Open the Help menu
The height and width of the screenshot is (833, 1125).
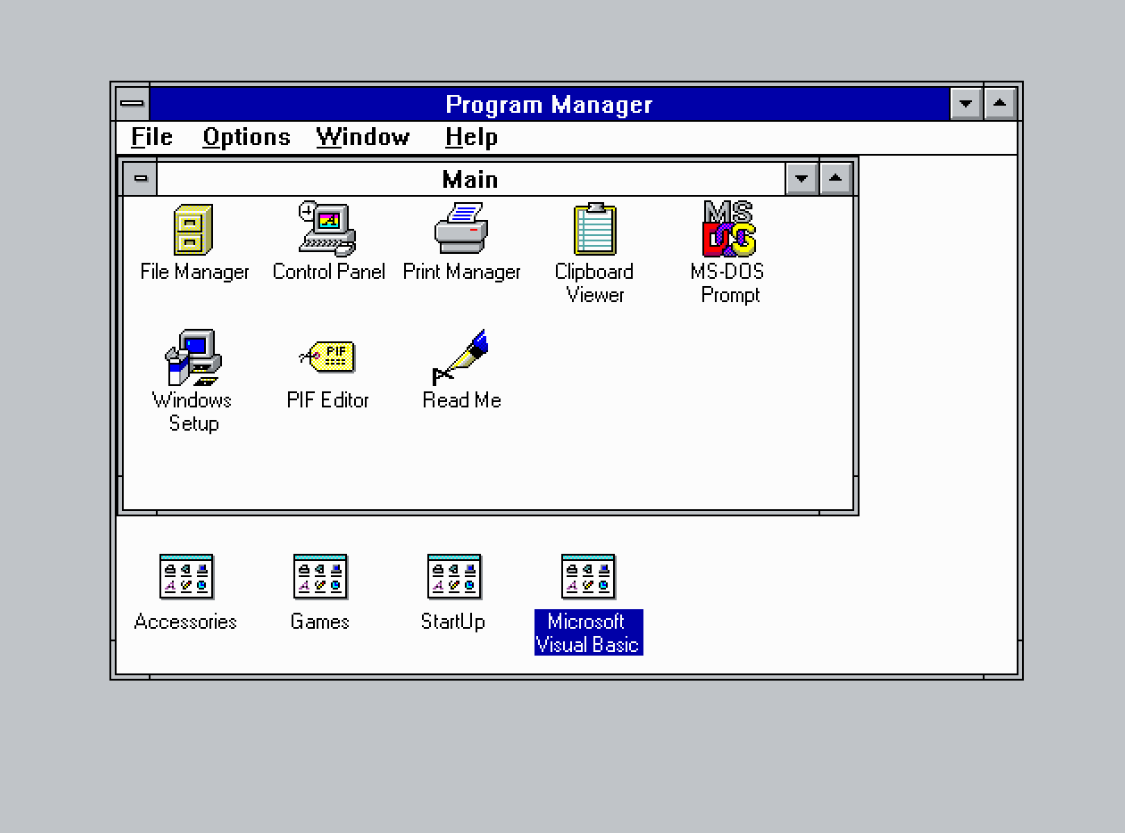point(471,137)
